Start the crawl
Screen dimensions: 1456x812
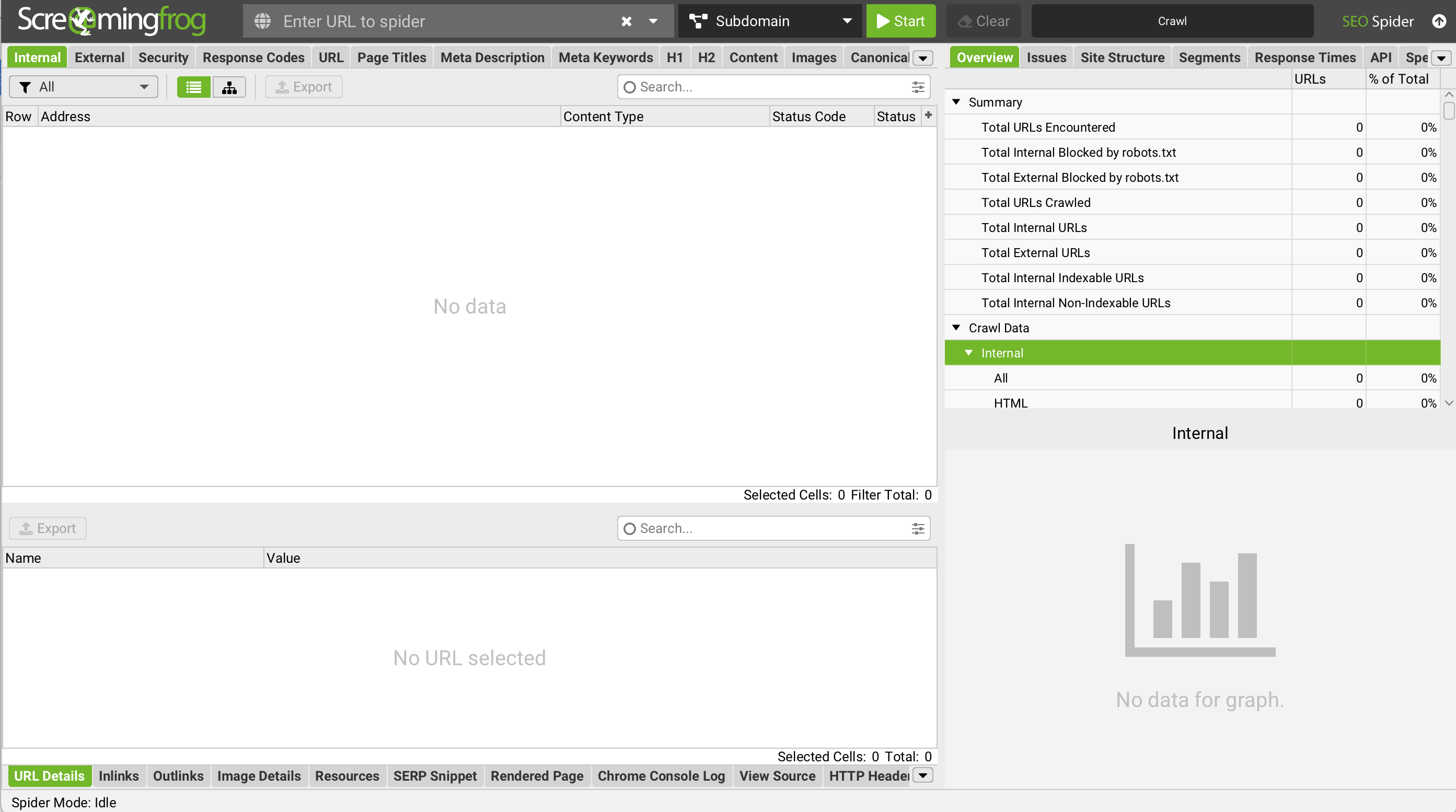pos(900,21)
